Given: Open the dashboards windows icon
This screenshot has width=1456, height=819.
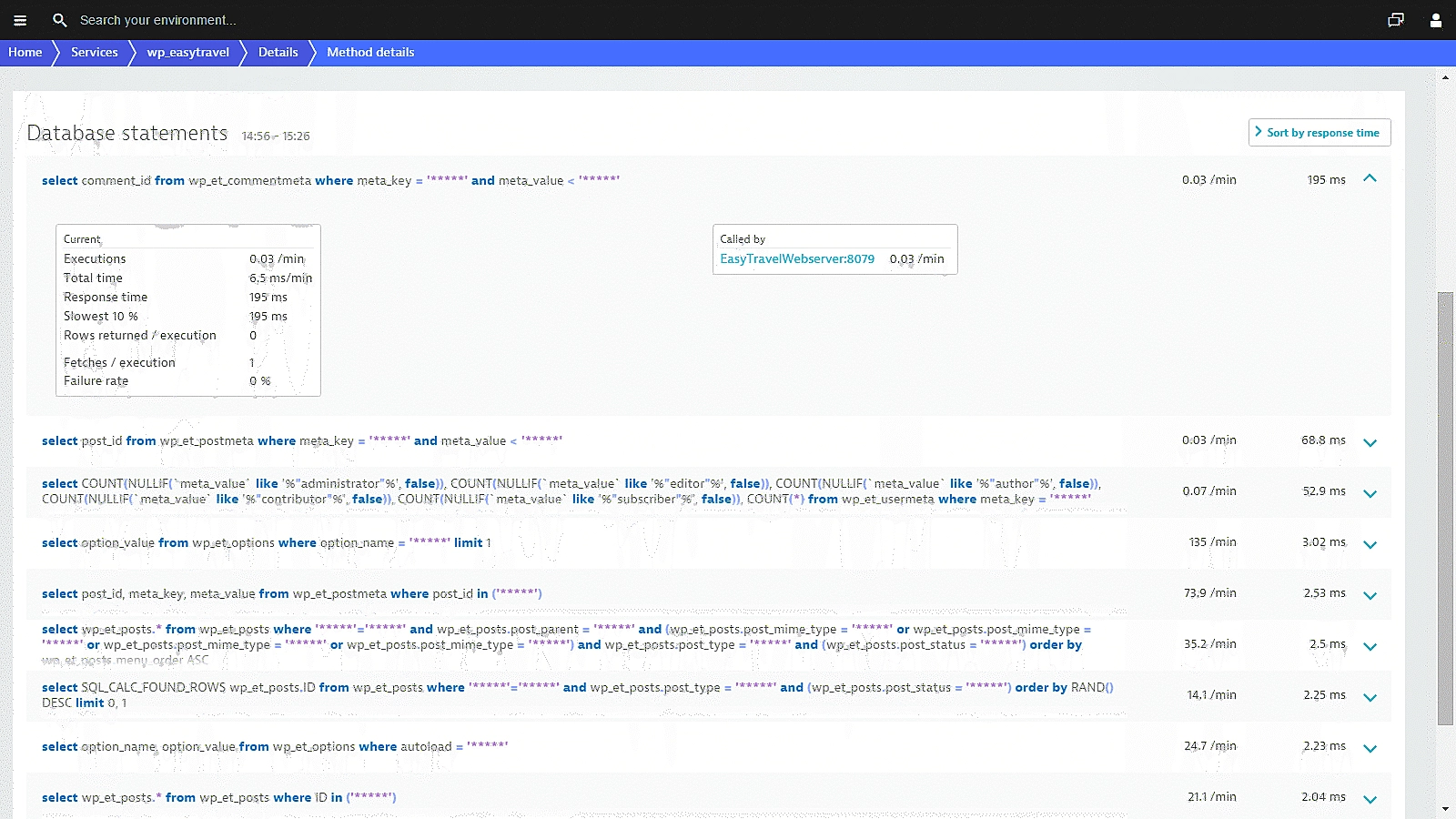Looking at the screenshot, I should pyautogui.click(x=1396, y=20).
